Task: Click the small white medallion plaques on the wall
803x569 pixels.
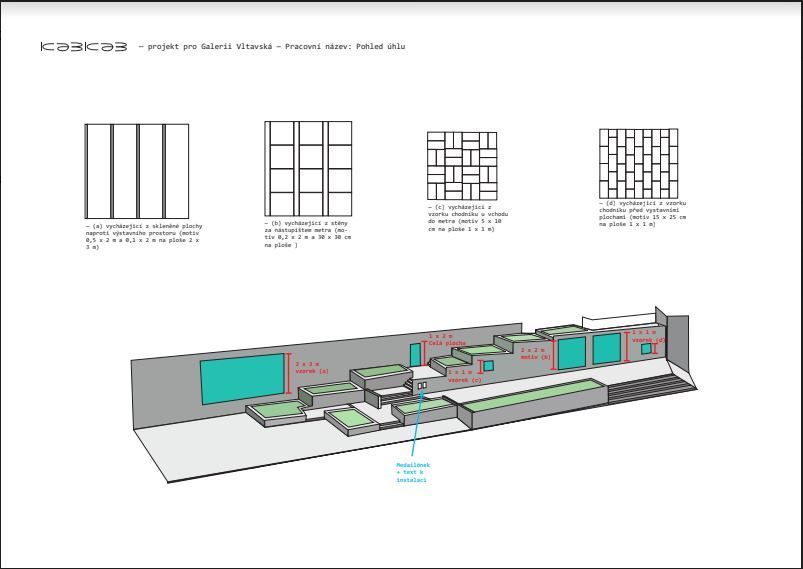Action: pyautogui.click(x=422, y=385)
